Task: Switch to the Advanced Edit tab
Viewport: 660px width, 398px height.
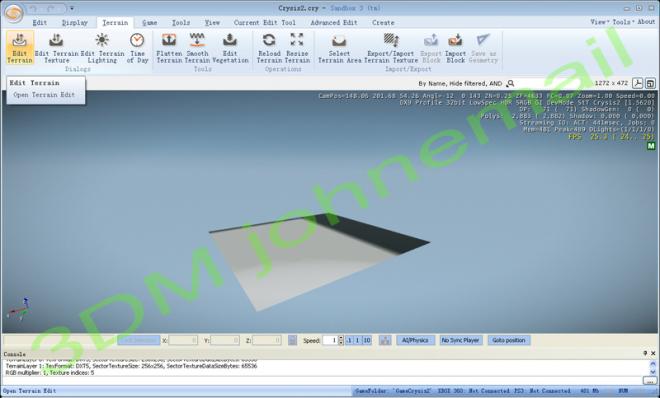Action: pos(334,23)
